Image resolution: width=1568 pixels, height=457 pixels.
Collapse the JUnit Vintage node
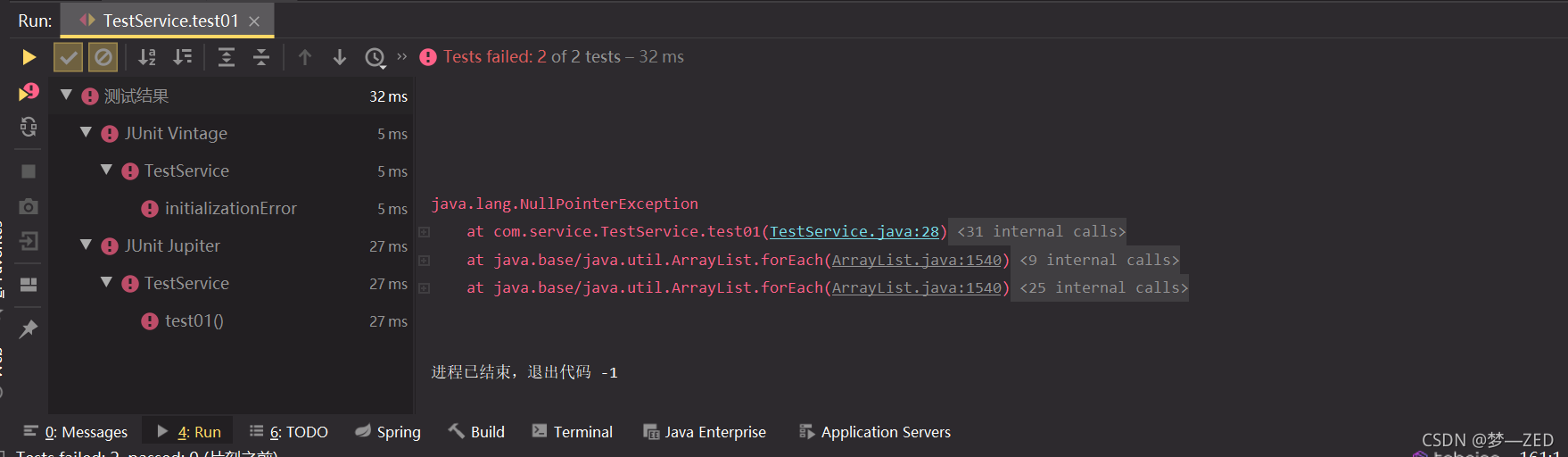(87, 132)
